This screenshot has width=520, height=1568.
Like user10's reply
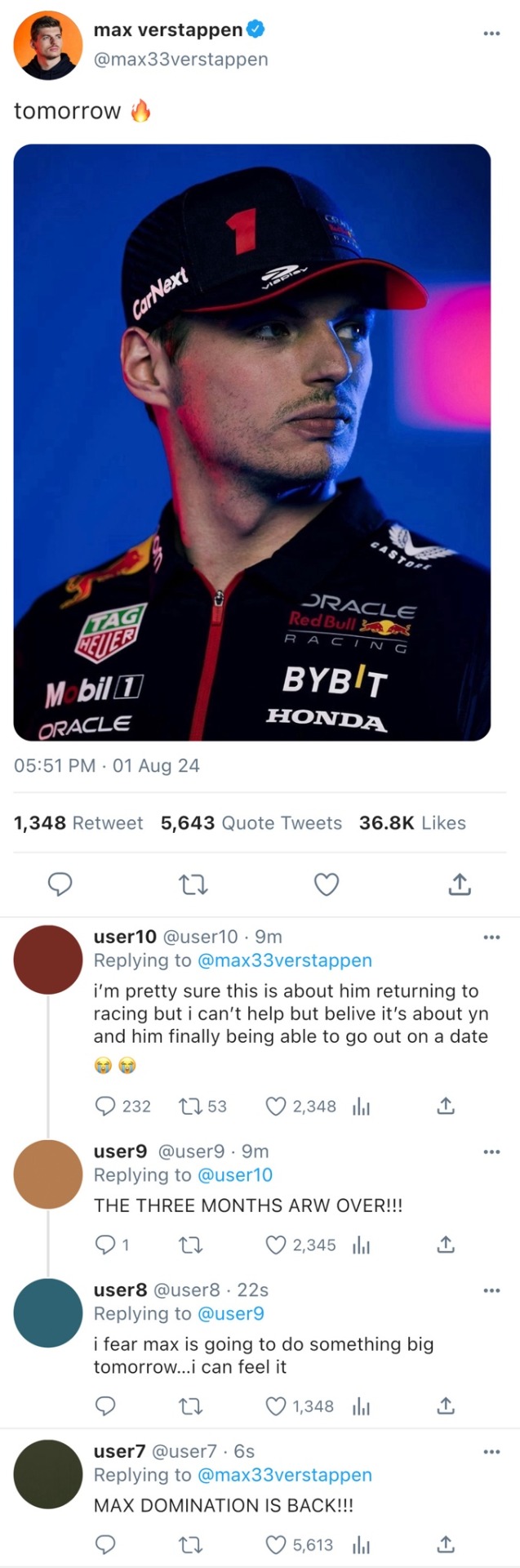click(x=277, y=1107)
